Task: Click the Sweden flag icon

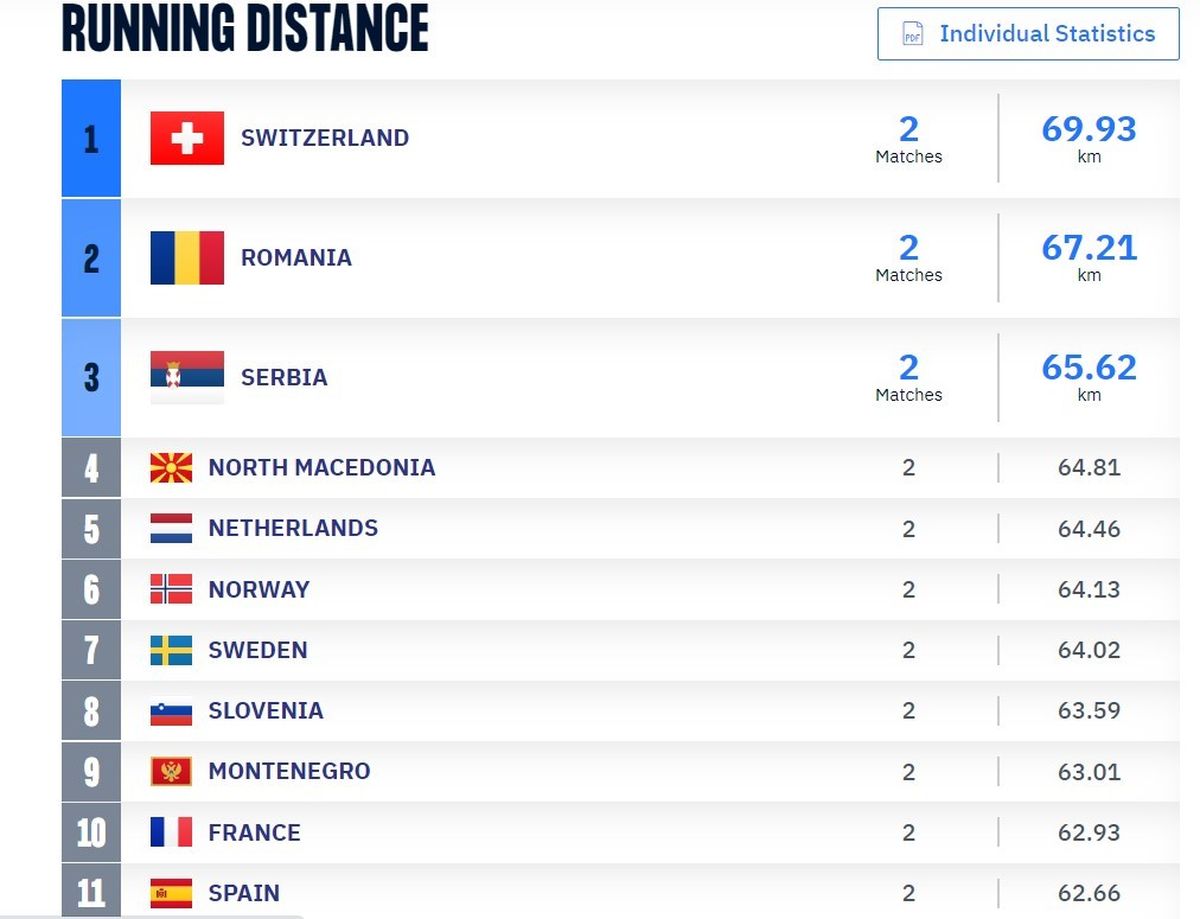Action: (171, 650)
